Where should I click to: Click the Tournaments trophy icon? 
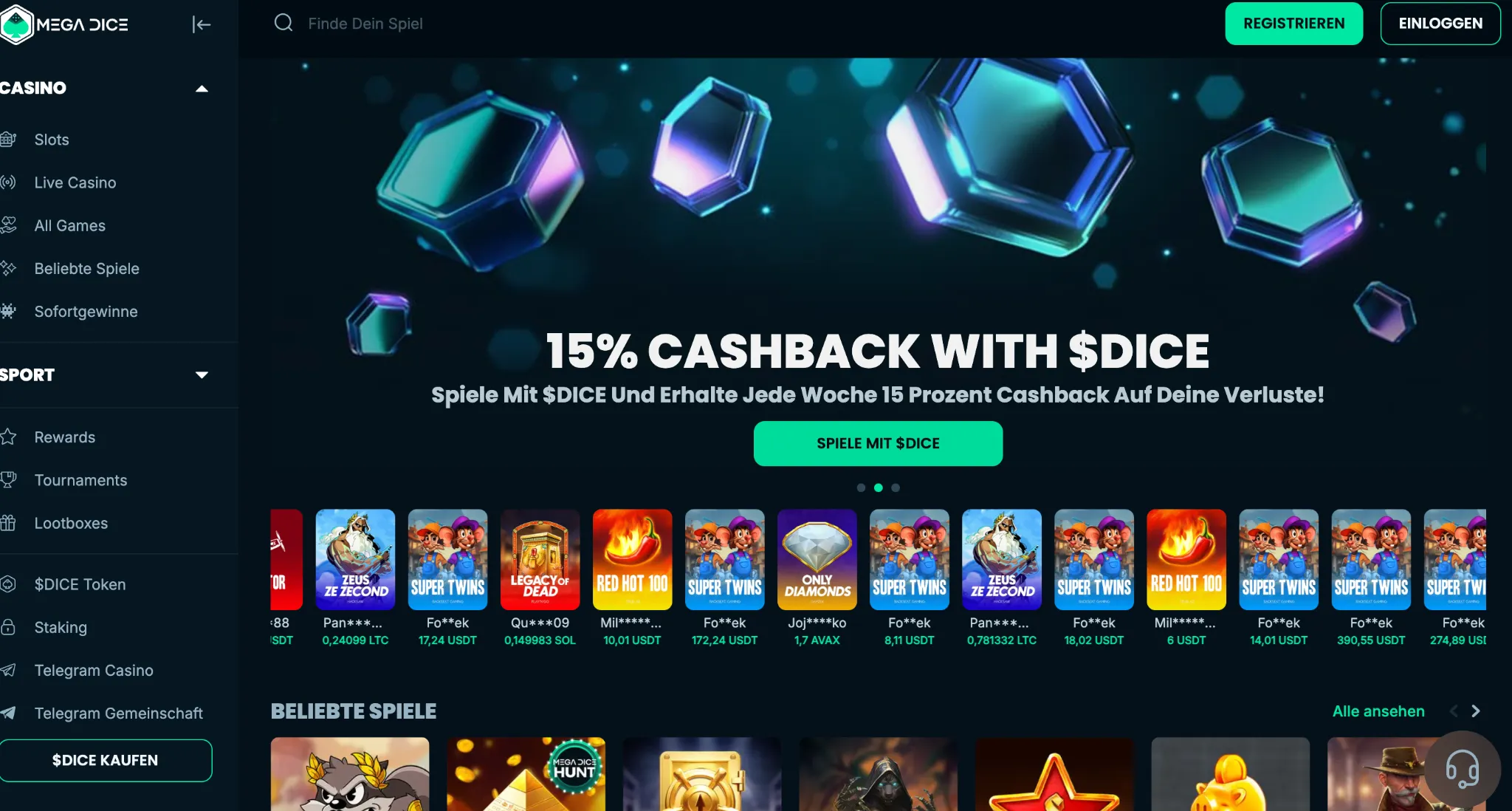(x=8, y=479)
